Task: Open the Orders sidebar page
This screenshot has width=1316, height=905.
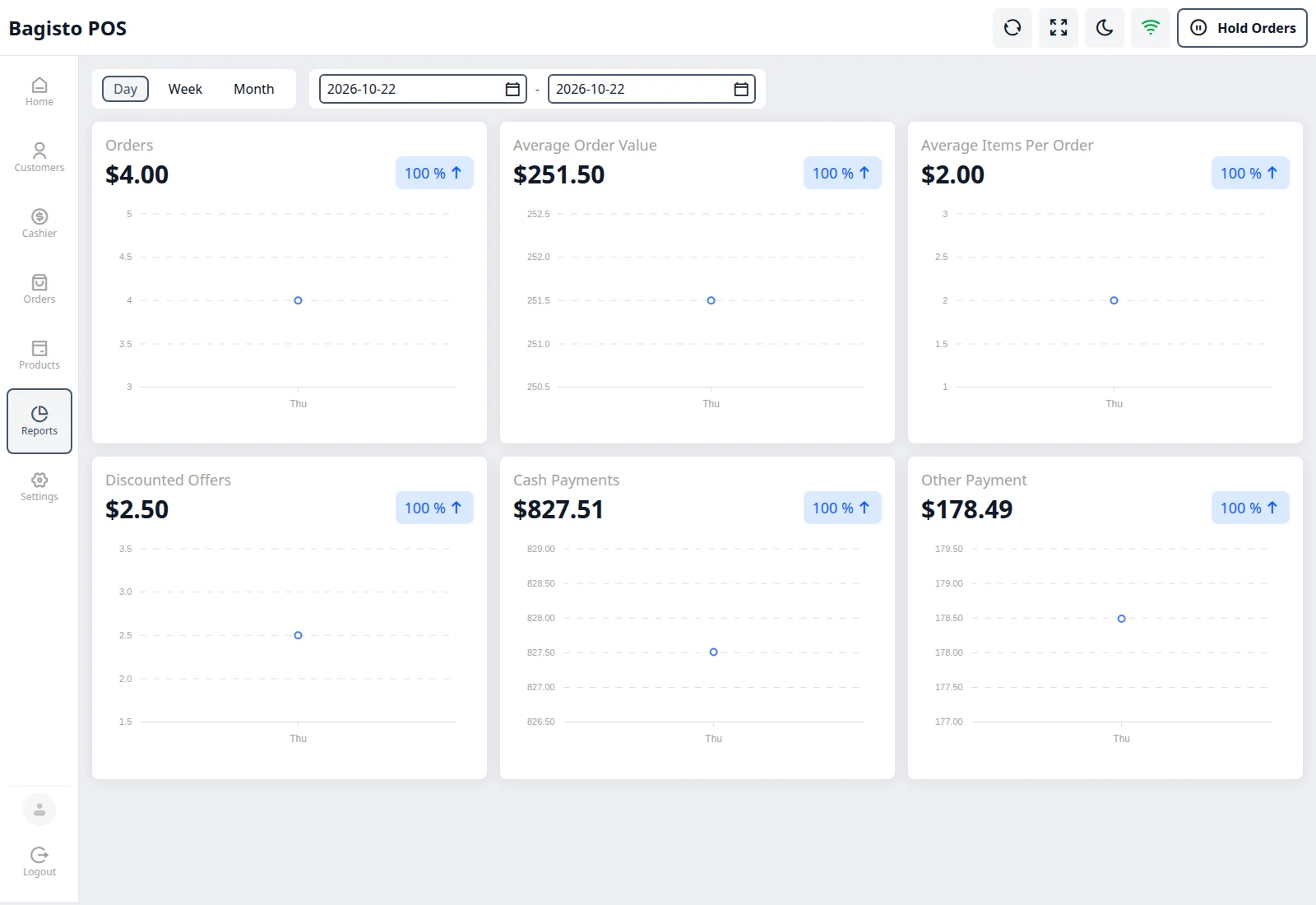Action: coord(39,290)
